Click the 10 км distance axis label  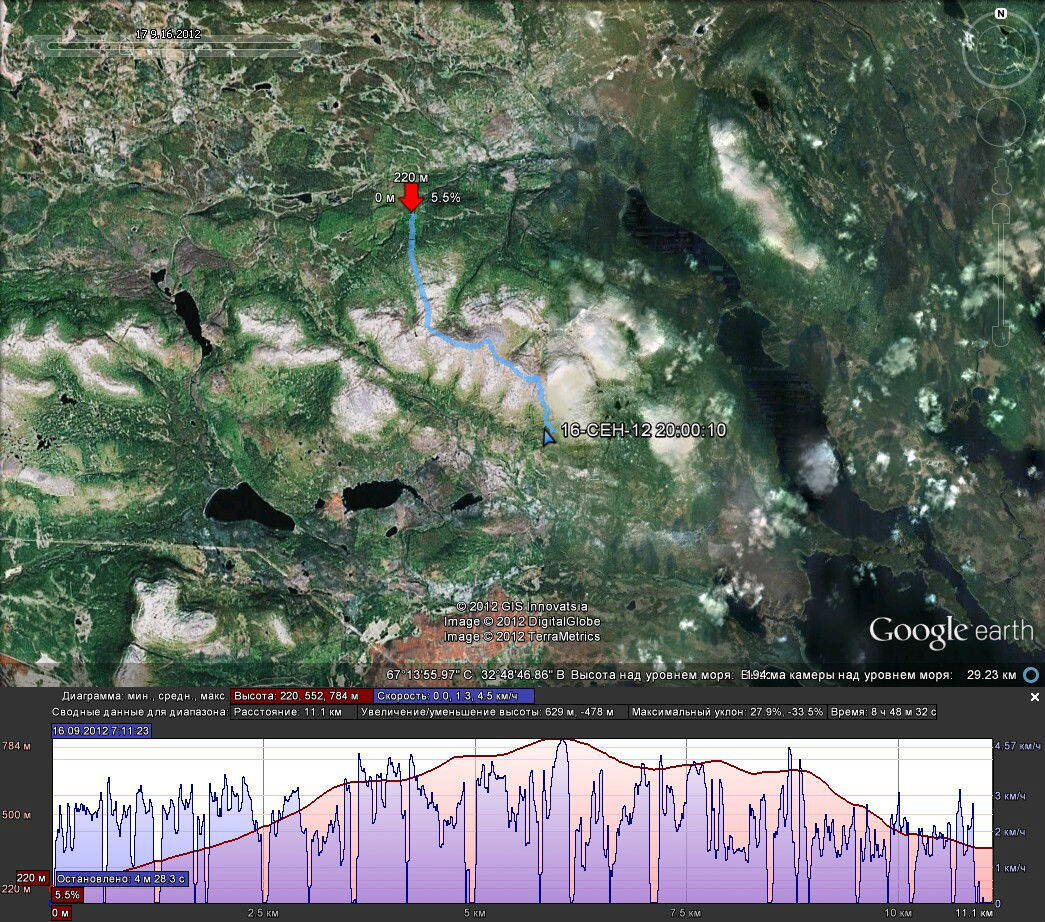pyautogui.click(x=898, y=913)
